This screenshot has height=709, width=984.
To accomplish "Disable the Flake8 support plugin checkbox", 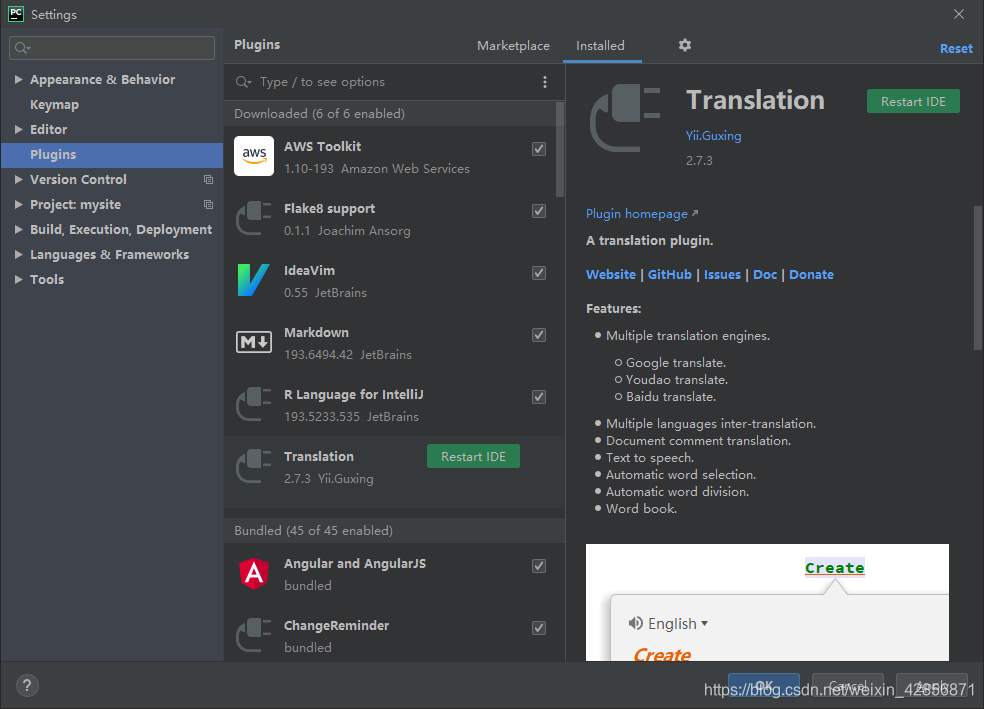I will tap(539, 211).
